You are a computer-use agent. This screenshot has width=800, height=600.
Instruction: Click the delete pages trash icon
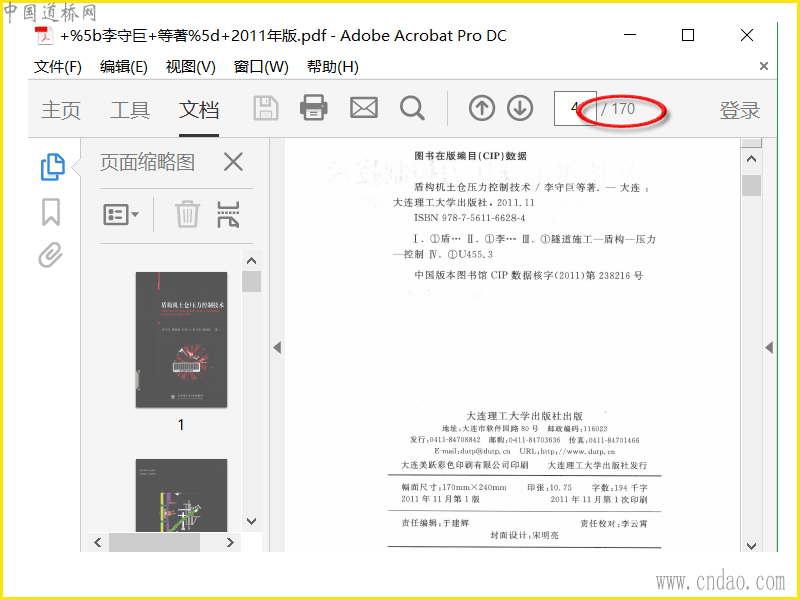(x=187, y=214)
